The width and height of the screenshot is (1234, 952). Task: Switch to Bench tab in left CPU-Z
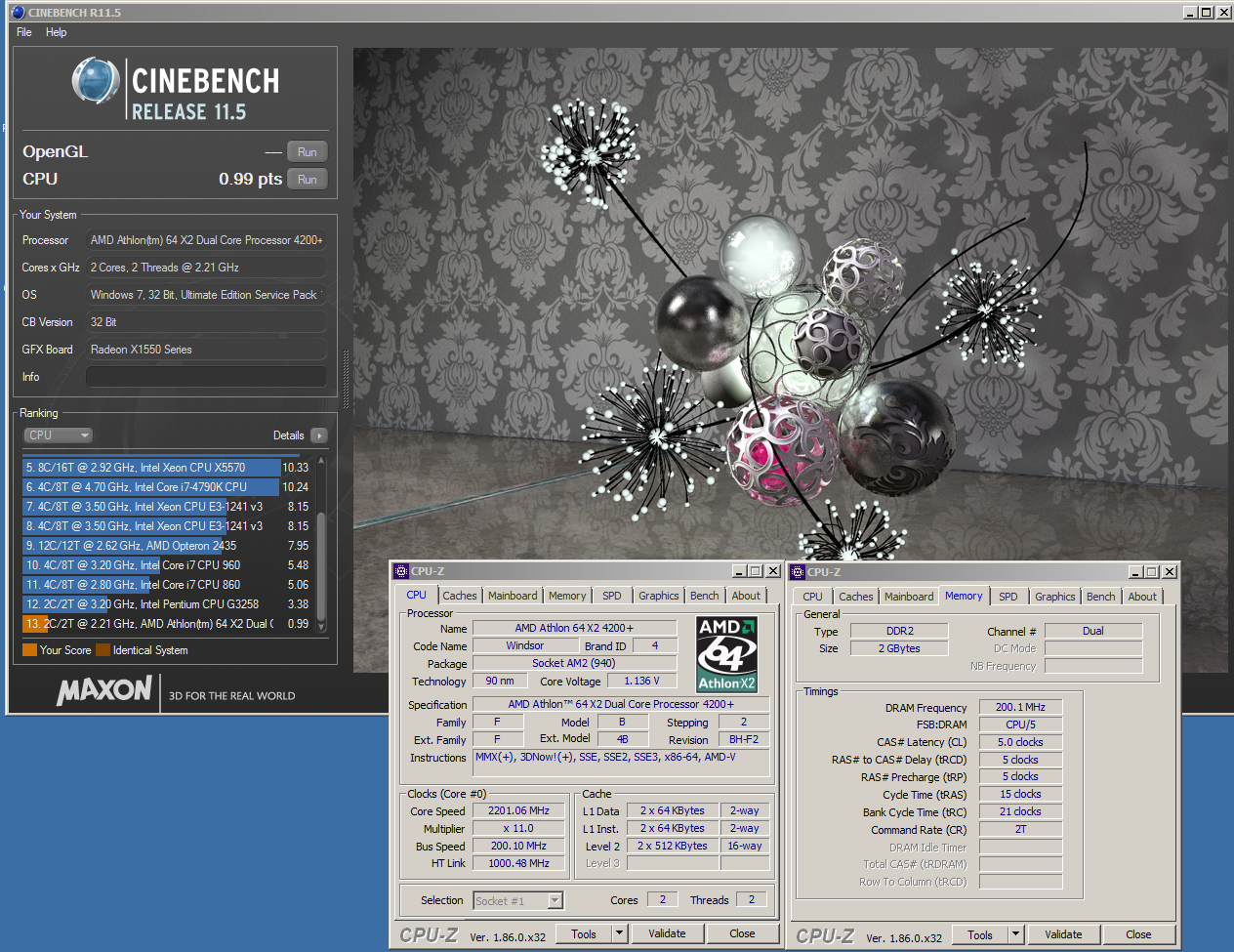coord(705,596)
